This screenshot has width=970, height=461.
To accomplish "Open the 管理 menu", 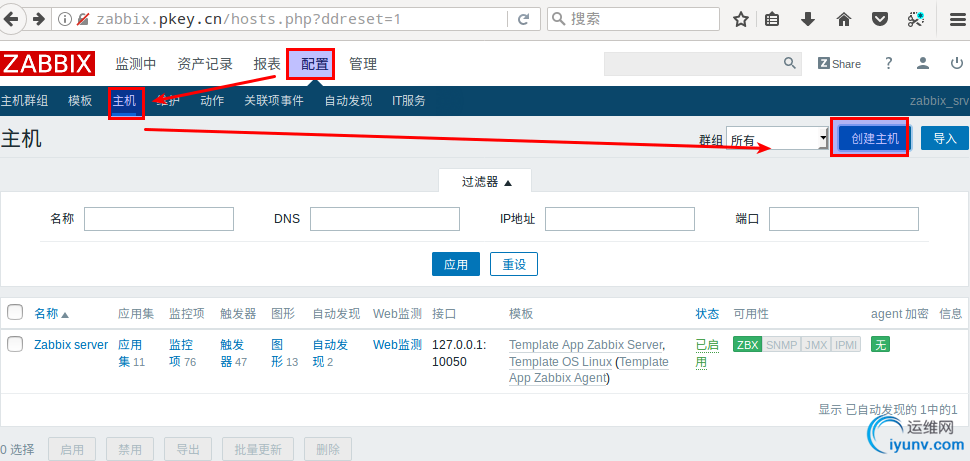I will click(x=363, y=64).
